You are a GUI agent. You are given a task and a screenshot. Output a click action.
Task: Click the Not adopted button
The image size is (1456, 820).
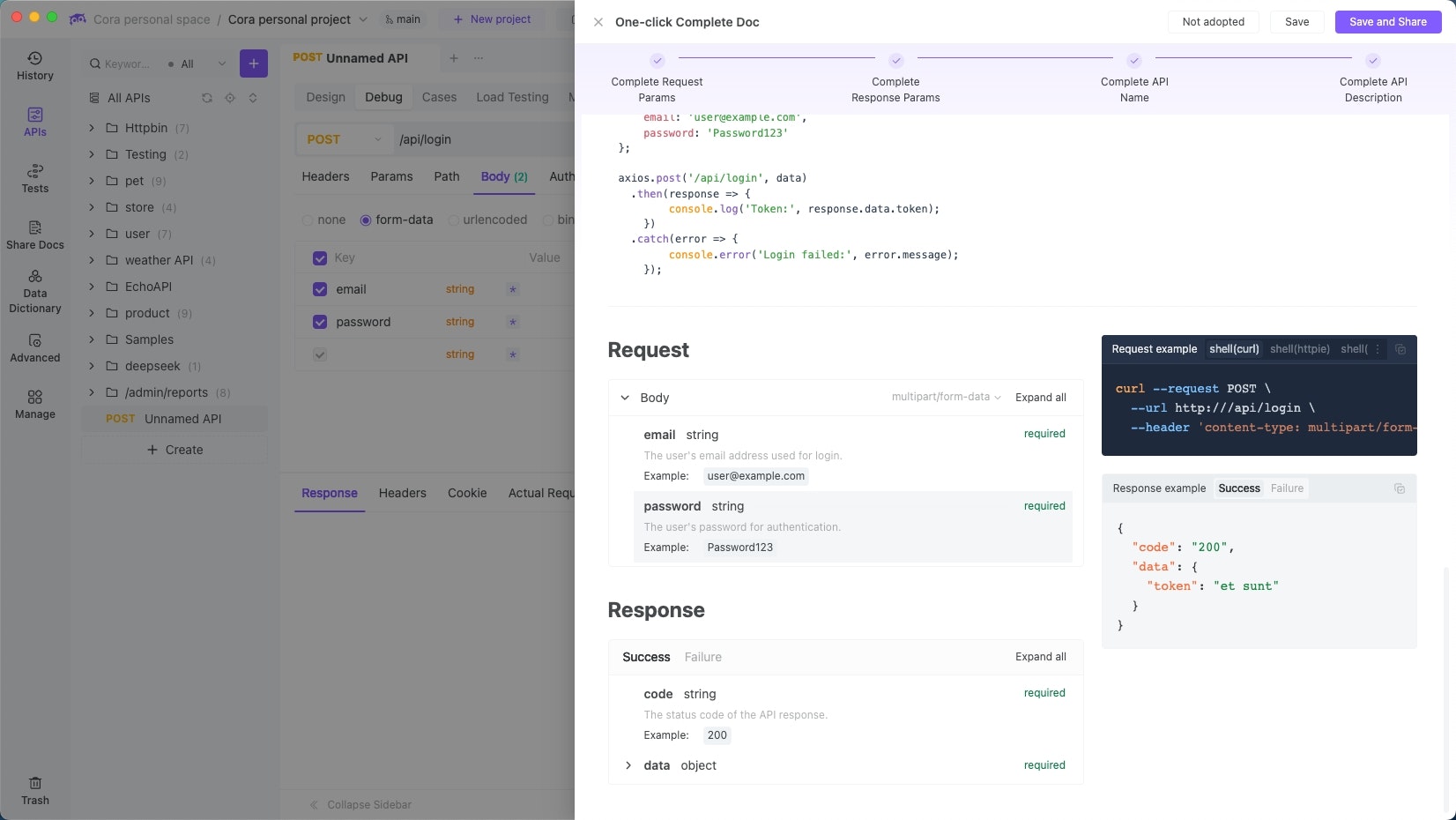(x=1214, y=22)
